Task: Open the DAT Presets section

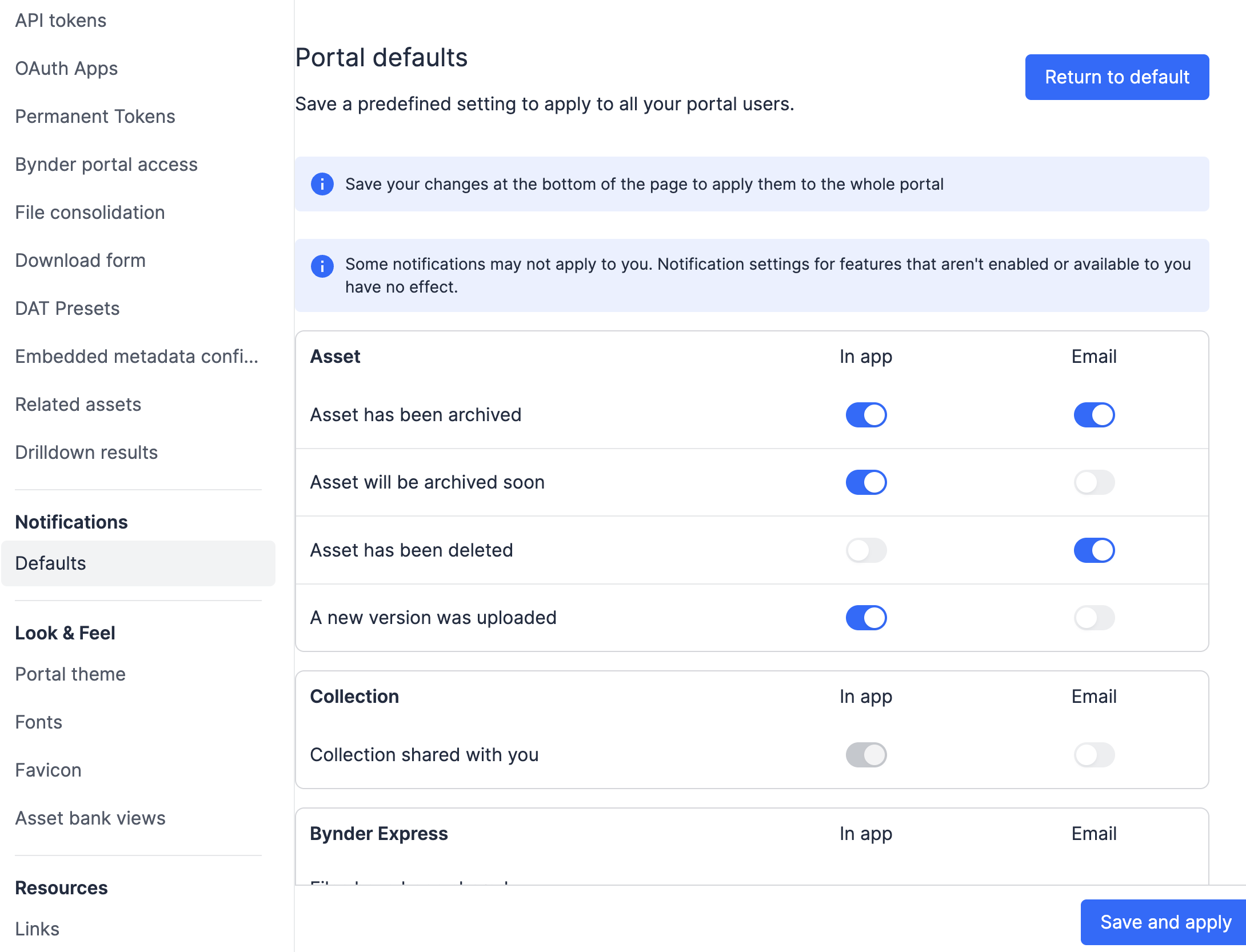Action: pyautogui.click(x=67, y=309)
